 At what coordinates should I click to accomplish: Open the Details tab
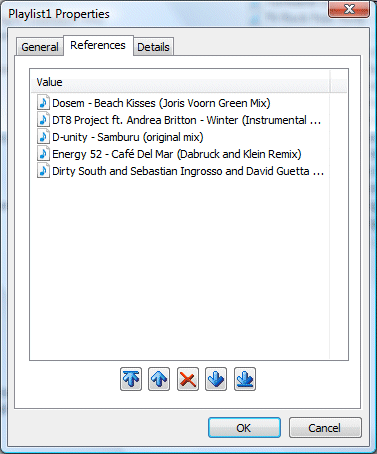[x=153, y=47]
